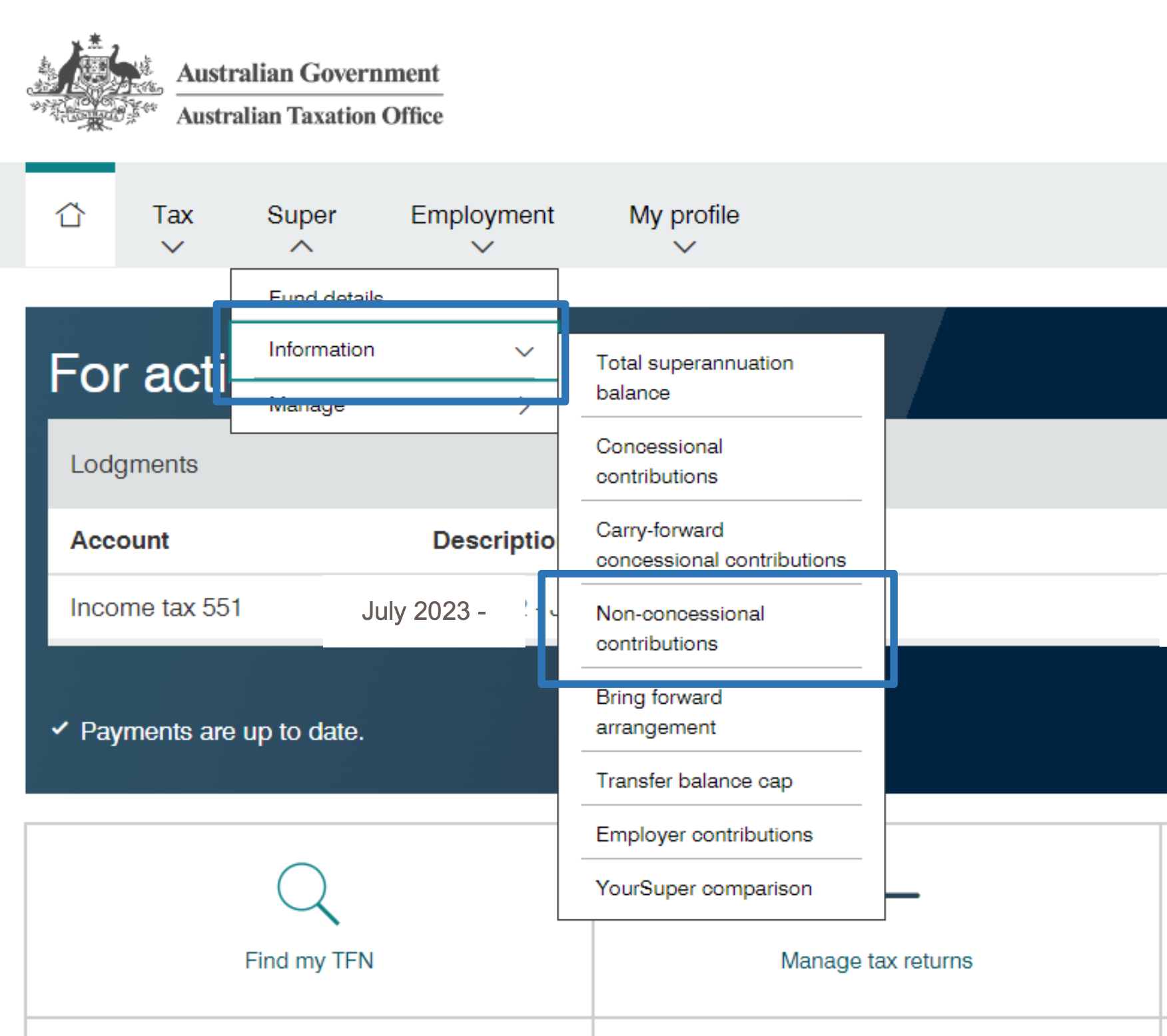Choose Concessional contributions menu item

pos(659,461)
